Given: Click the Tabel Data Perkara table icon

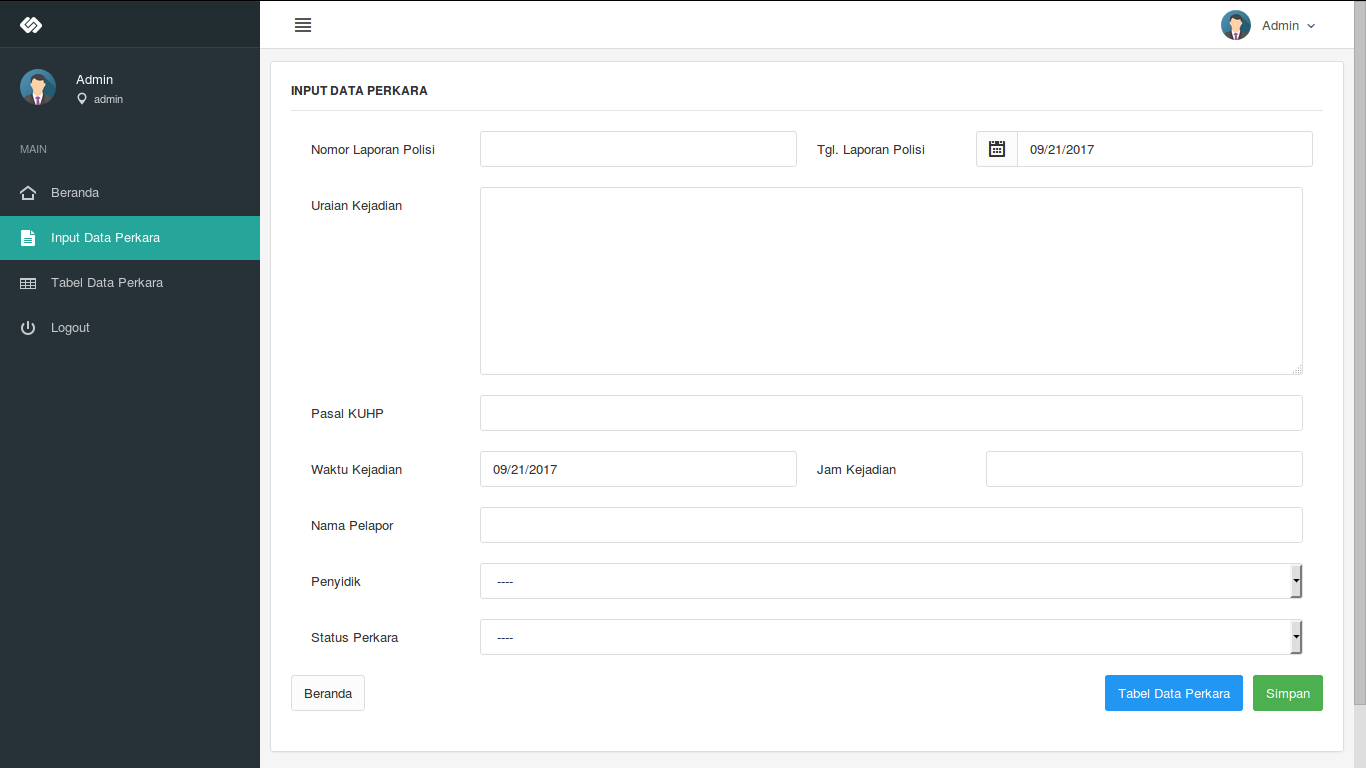Looking at the screenshot, I should [28, 283].
